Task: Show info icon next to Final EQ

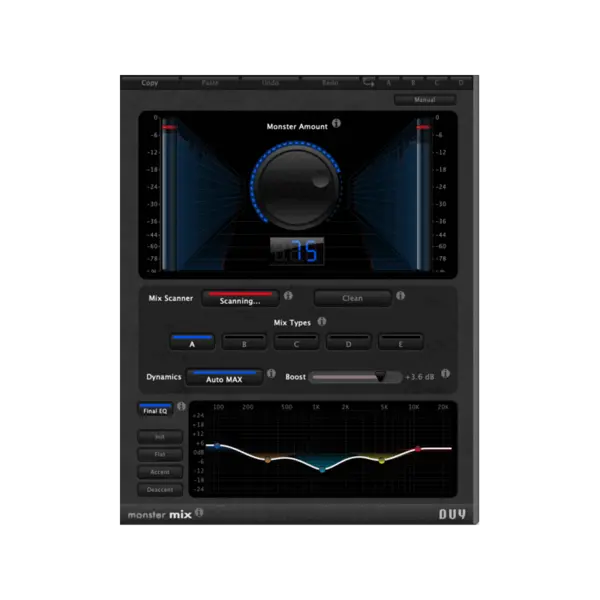Action: (x=181, y=406)
